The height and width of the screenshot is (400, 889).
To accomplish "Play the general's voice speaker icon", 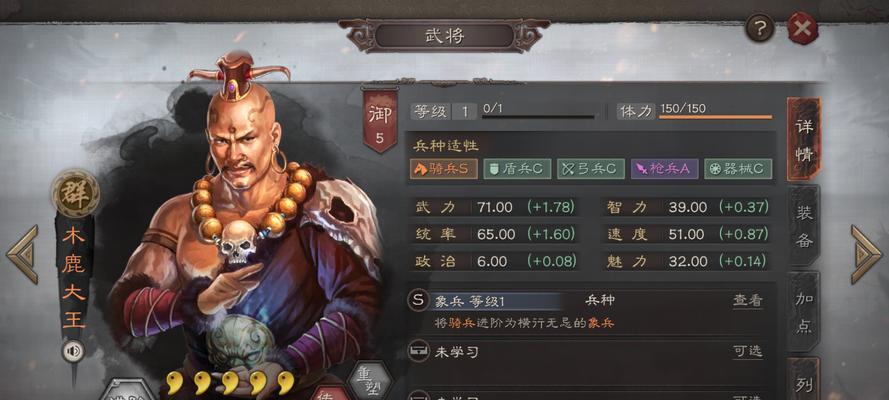I will [x=73, y=352].
